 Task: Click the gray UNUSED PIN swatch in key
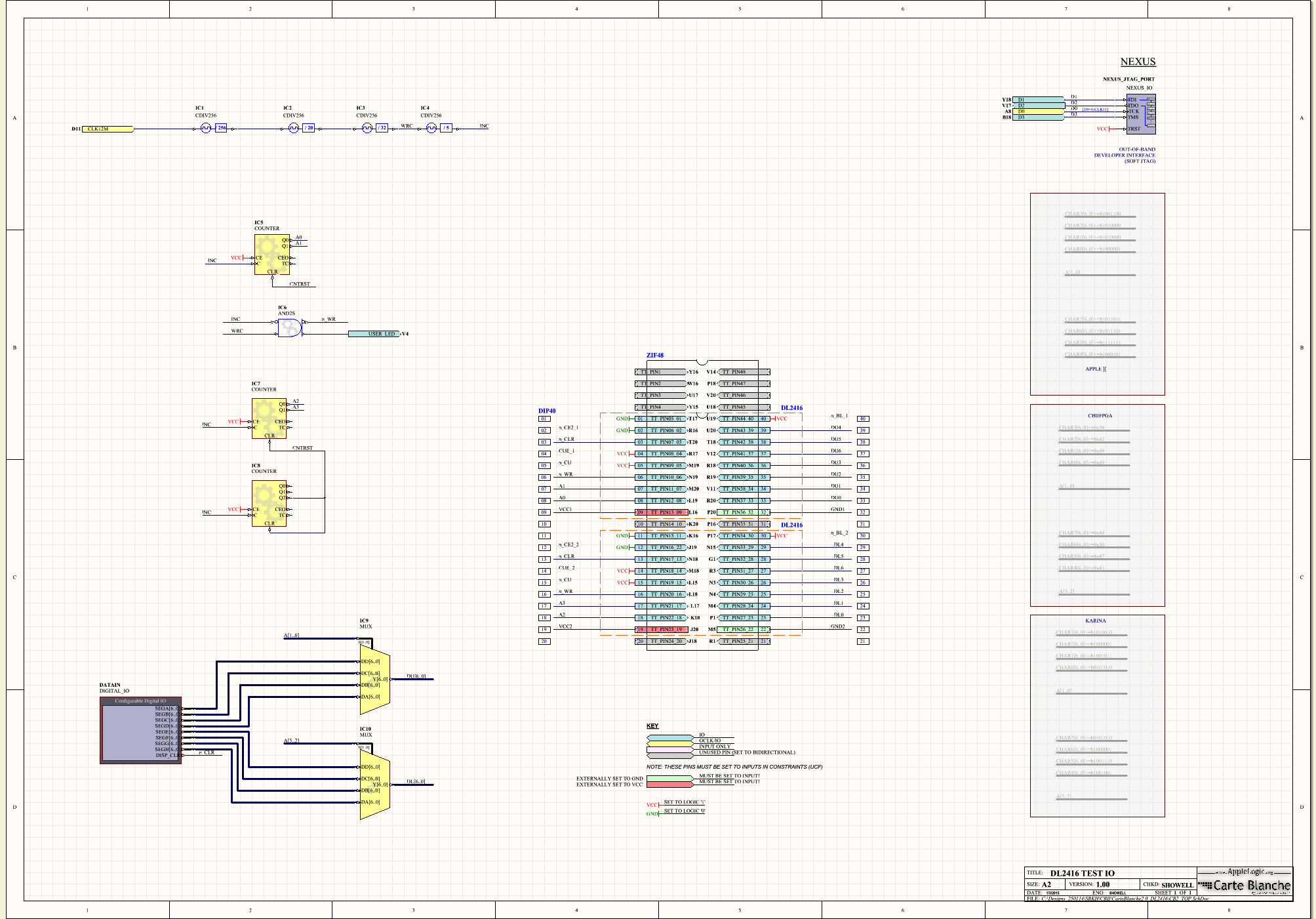click(x=670, y=755)
